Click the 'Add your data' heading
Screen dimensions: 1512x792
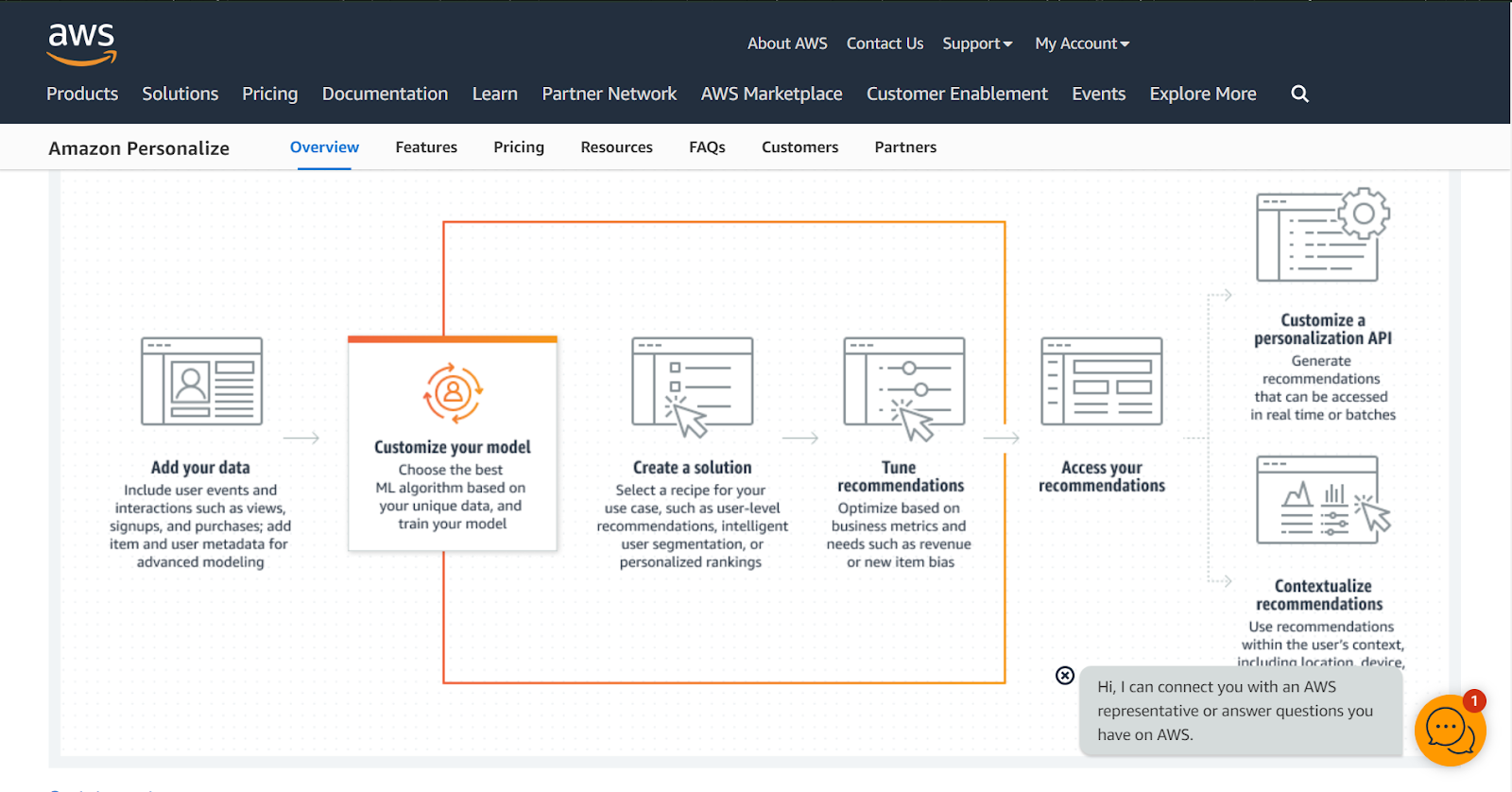click(x=200, y=467)
